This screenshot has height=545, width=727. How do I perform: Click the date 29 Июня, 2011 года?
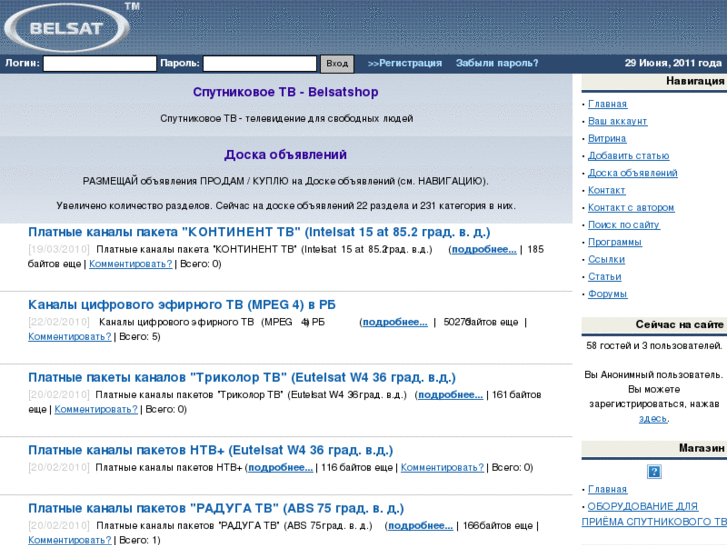[x=673, y=63]
